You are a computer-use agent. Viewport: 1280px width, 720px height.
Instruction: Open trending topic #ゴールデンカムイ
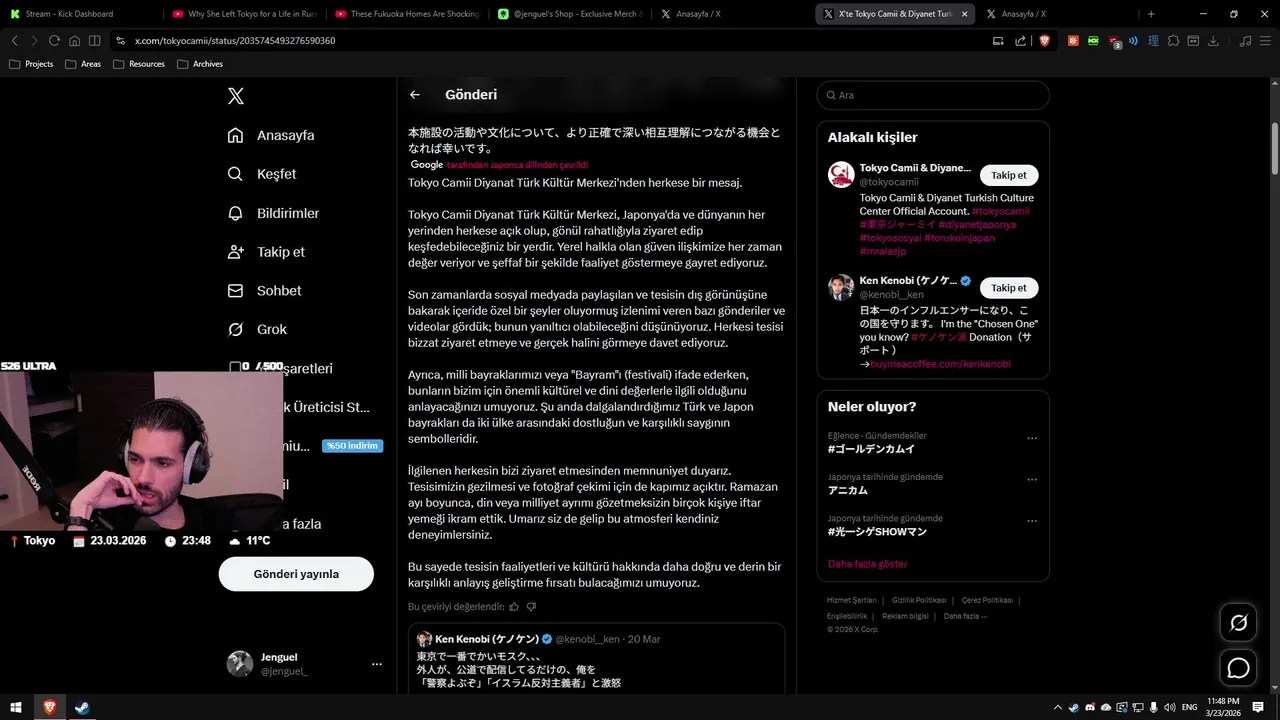pyautogui.click(x=871, y=449)
